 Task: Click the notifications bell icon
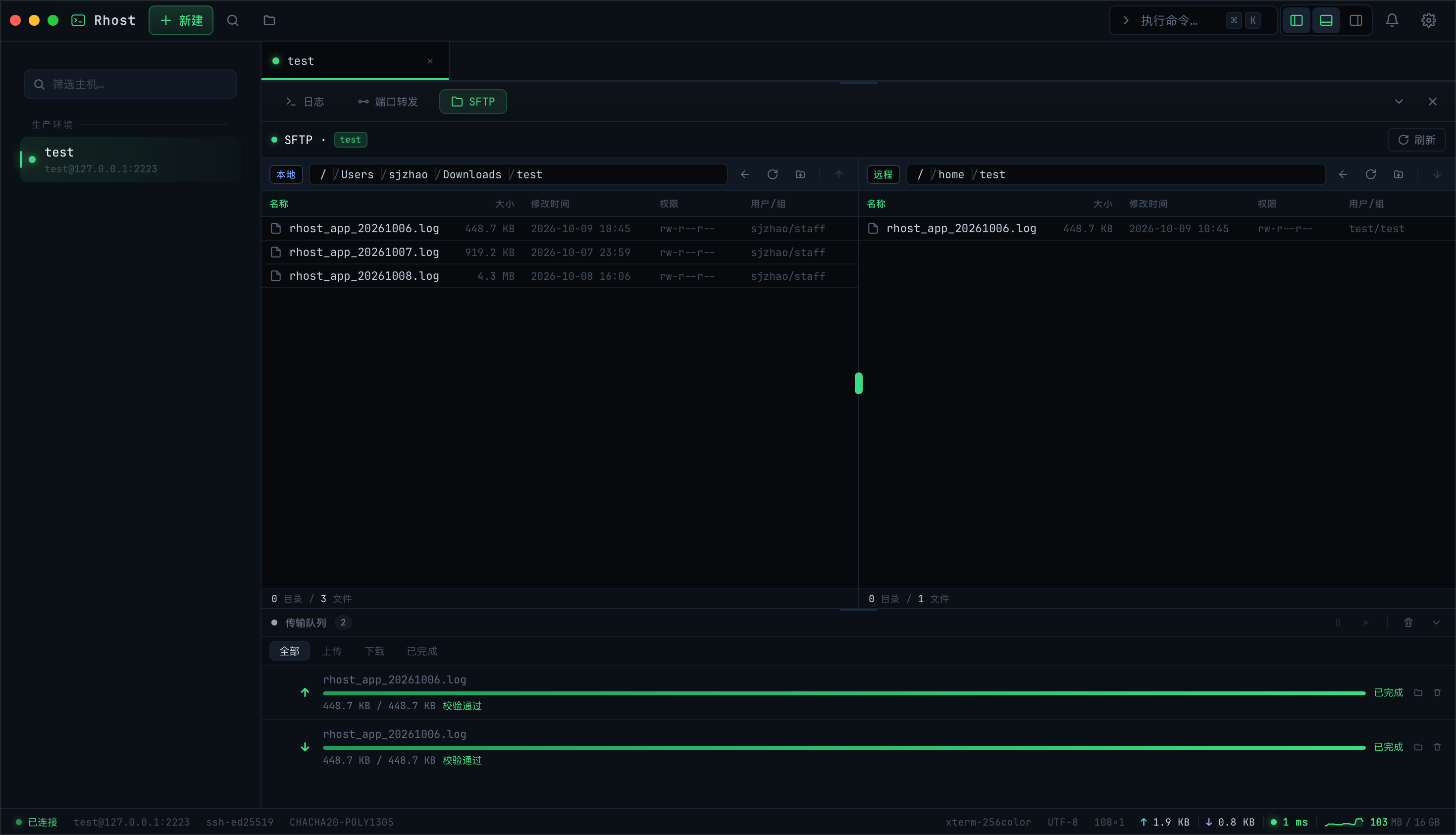pyautogui.click(x=1392, y=21)
